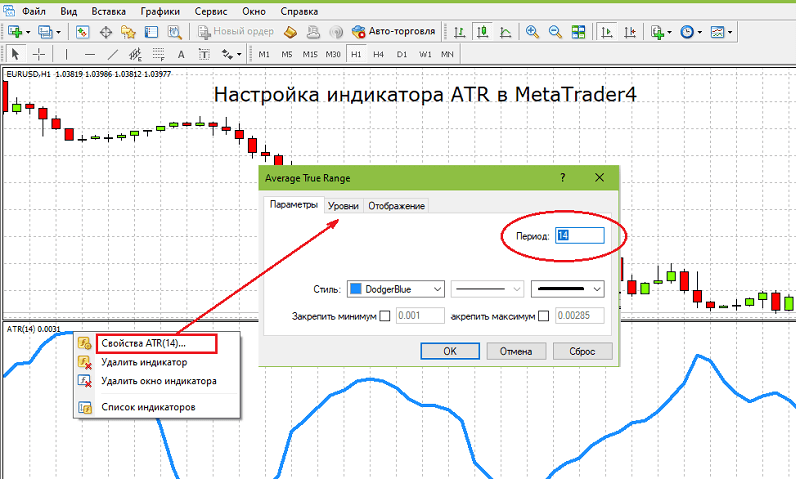
Task: Open the Data Window crosshair-circle icon
Action: click(106, 32)
